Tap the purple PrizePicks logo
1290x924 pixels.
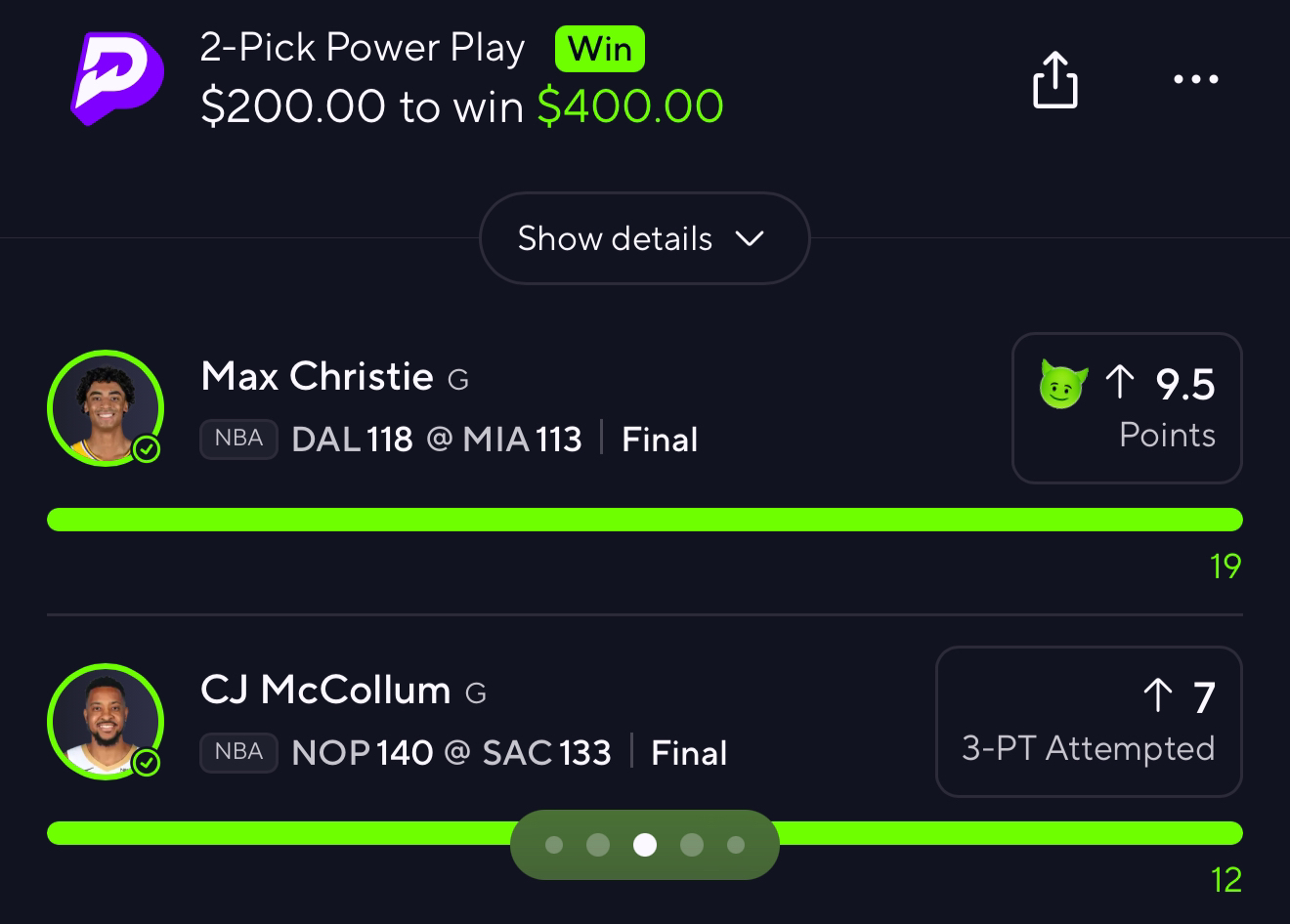(116, 78)
